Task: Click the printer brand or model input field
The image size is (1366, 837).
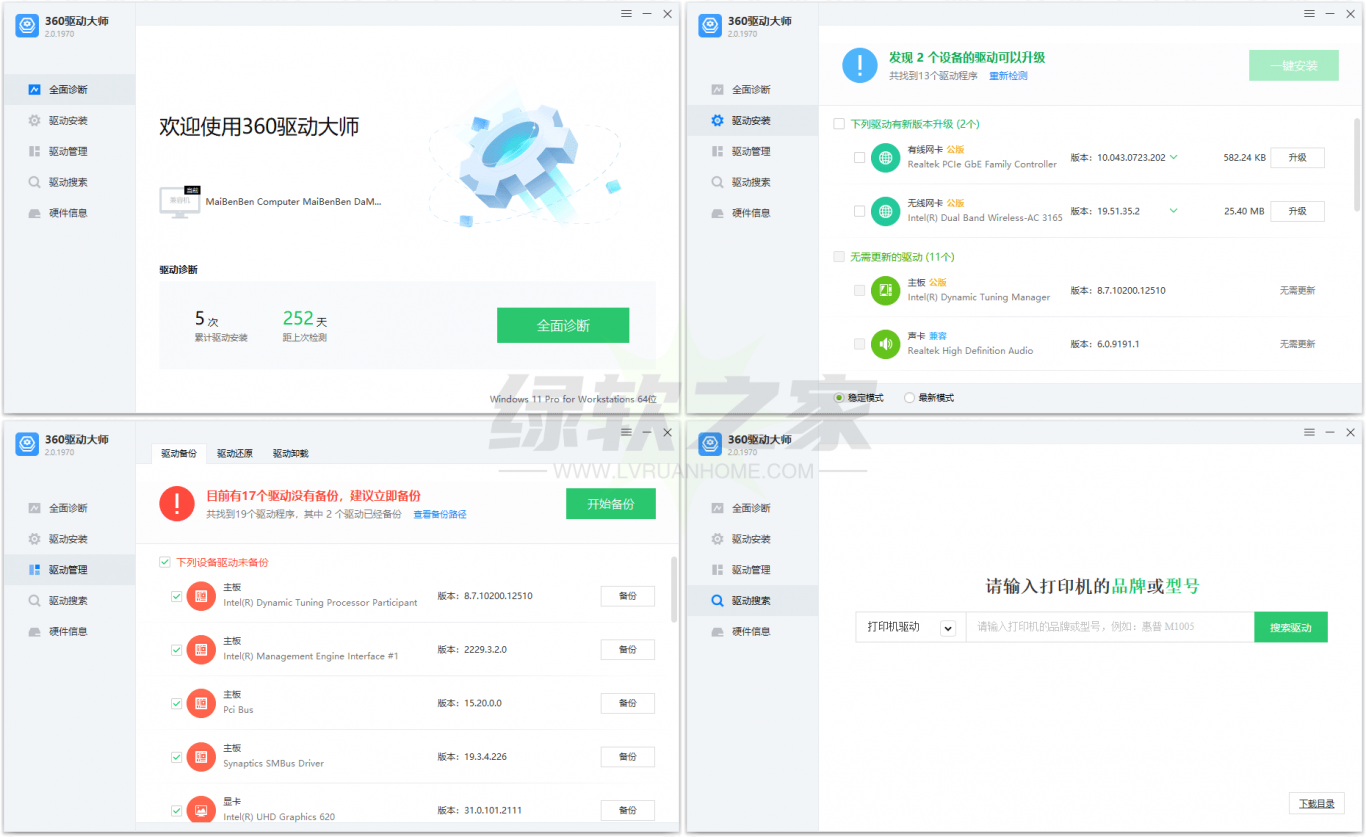Action: (x=1109, y=627)
